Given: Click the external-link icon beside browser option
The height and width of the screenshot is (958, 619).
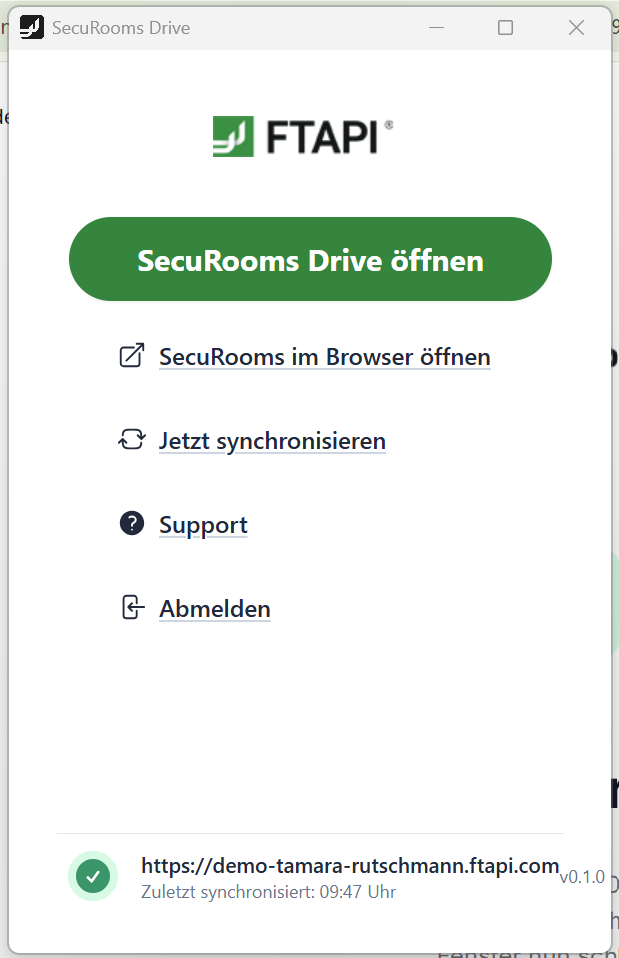Looking at the screenshot, I should click(x=132, y=355).
